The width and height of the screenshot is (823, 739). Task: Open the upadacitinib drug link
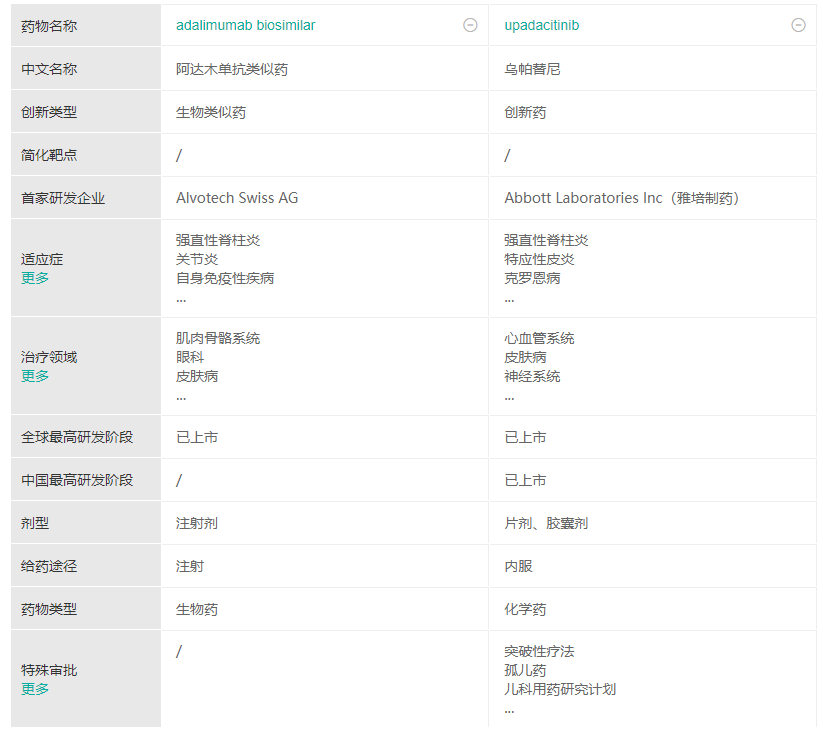coord(541,26)
